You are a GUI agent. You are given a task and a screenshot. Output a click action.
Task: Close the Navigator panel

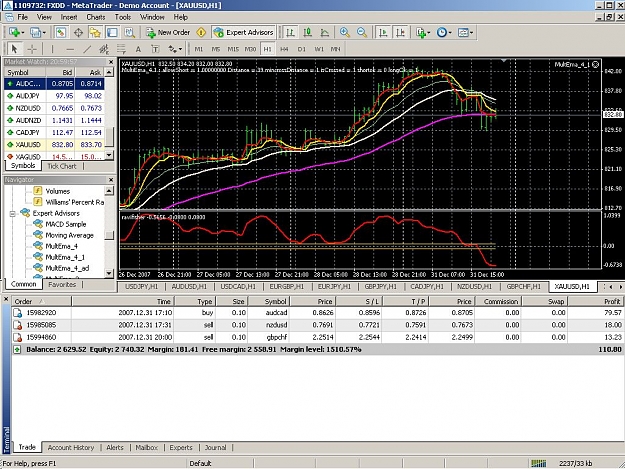point(111,180)
